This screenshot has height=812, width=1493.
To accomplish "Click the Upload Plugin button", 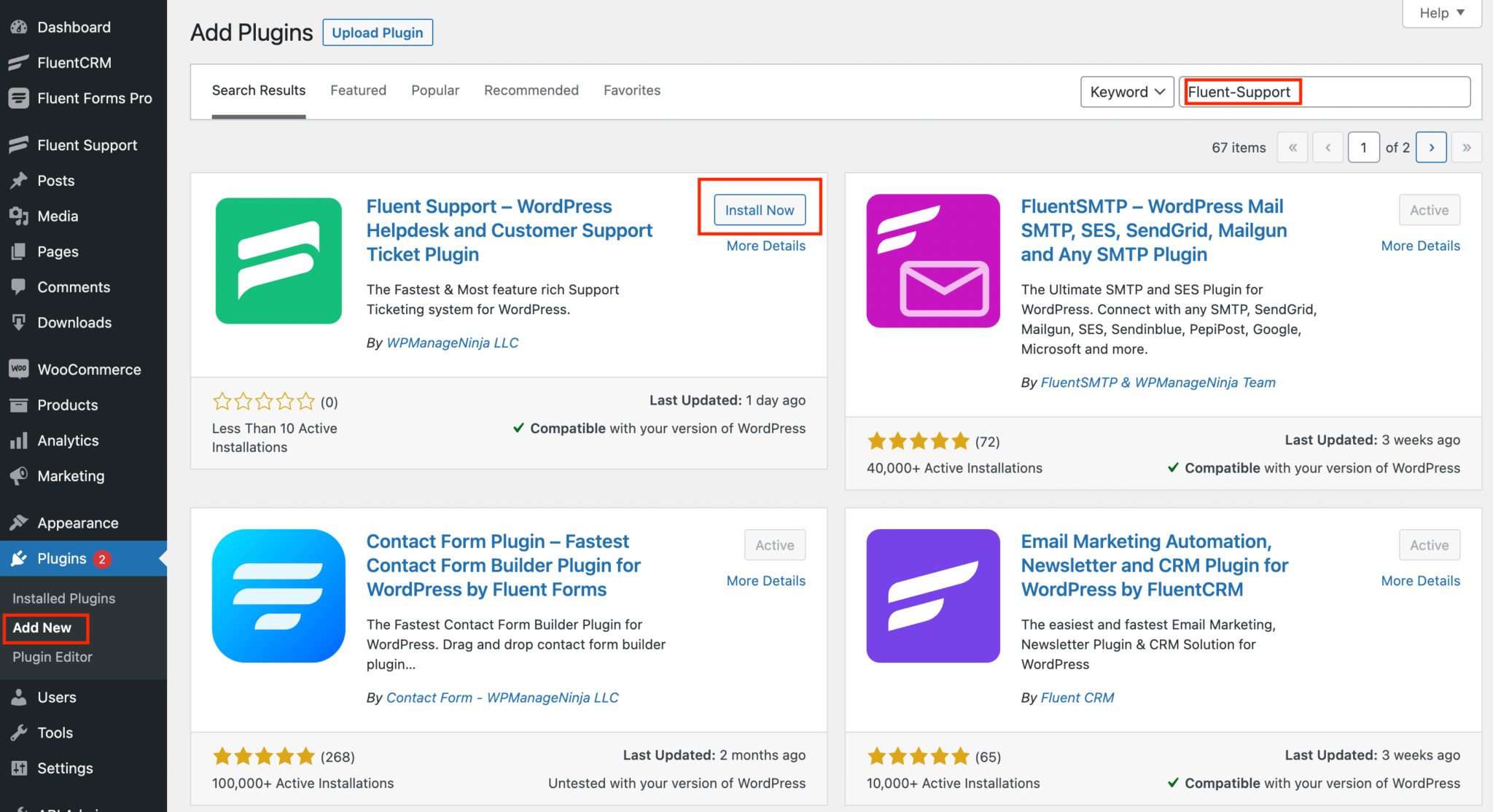I will [377, 32].
